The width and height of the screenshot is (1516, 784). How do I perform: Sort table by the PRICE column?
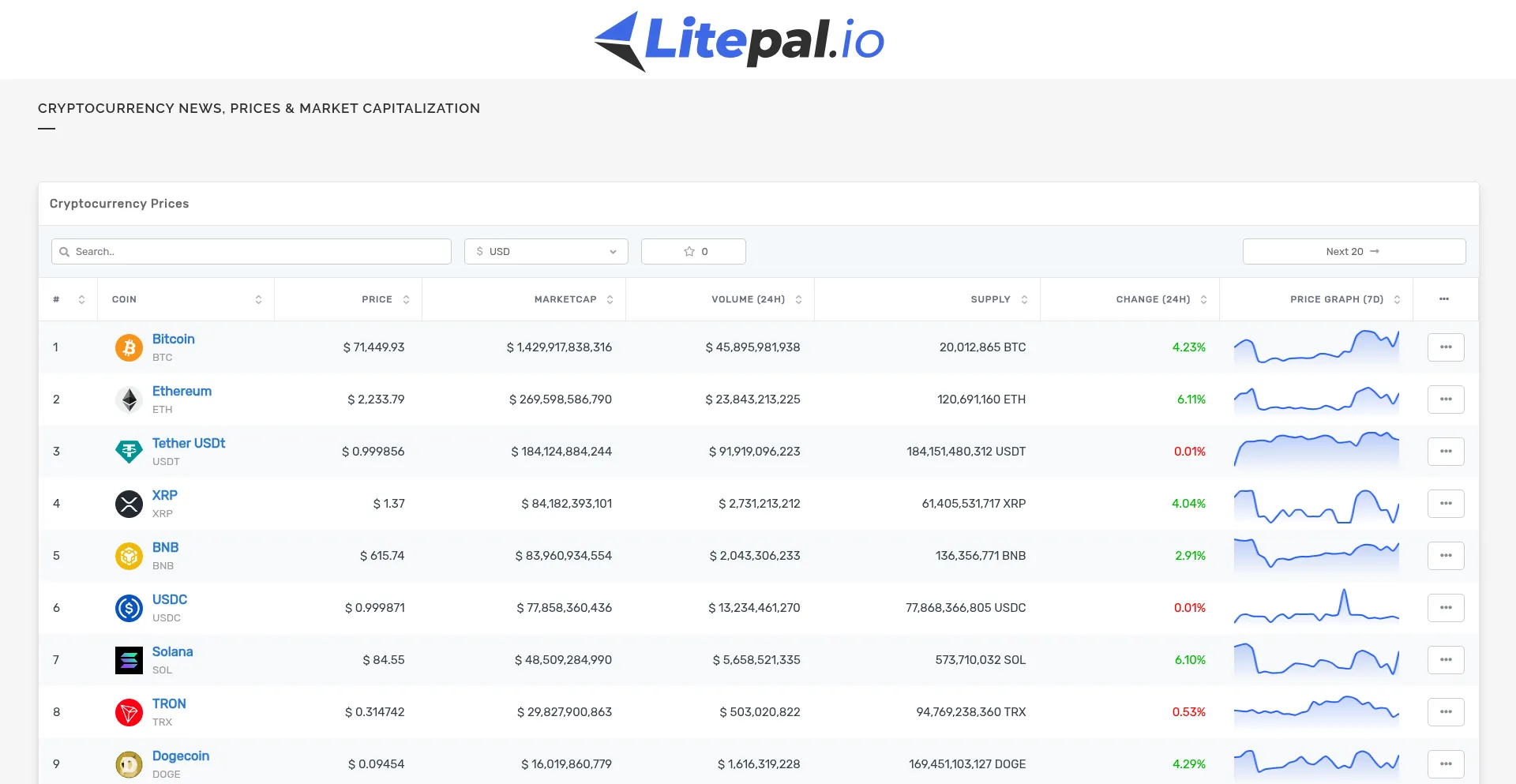tap(348, 299)
